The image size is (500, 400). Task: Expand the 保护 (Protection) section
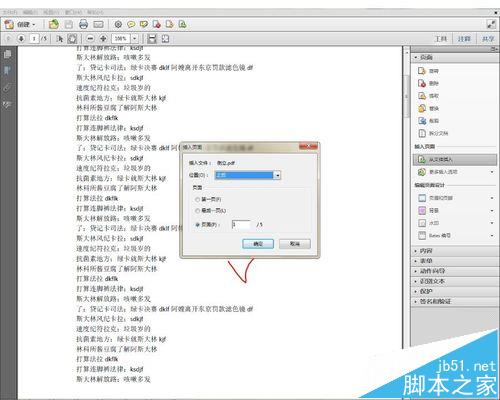[454, 291]
